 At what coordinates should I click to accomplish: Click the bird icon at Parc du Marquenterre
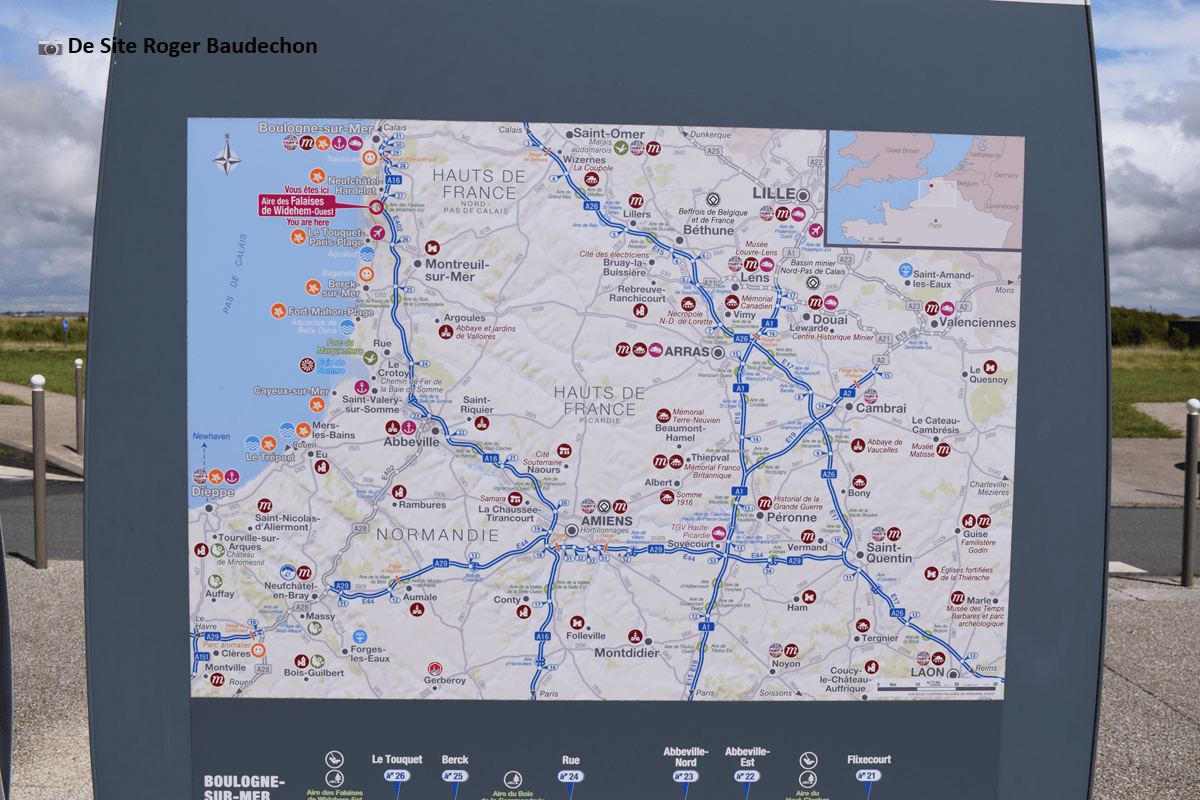pos(370,357)
